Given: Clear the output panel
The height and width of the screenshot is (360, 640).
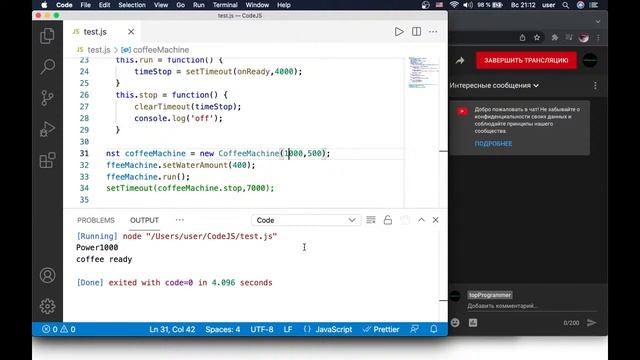Looking at the screenshot, I should [371, 220].
